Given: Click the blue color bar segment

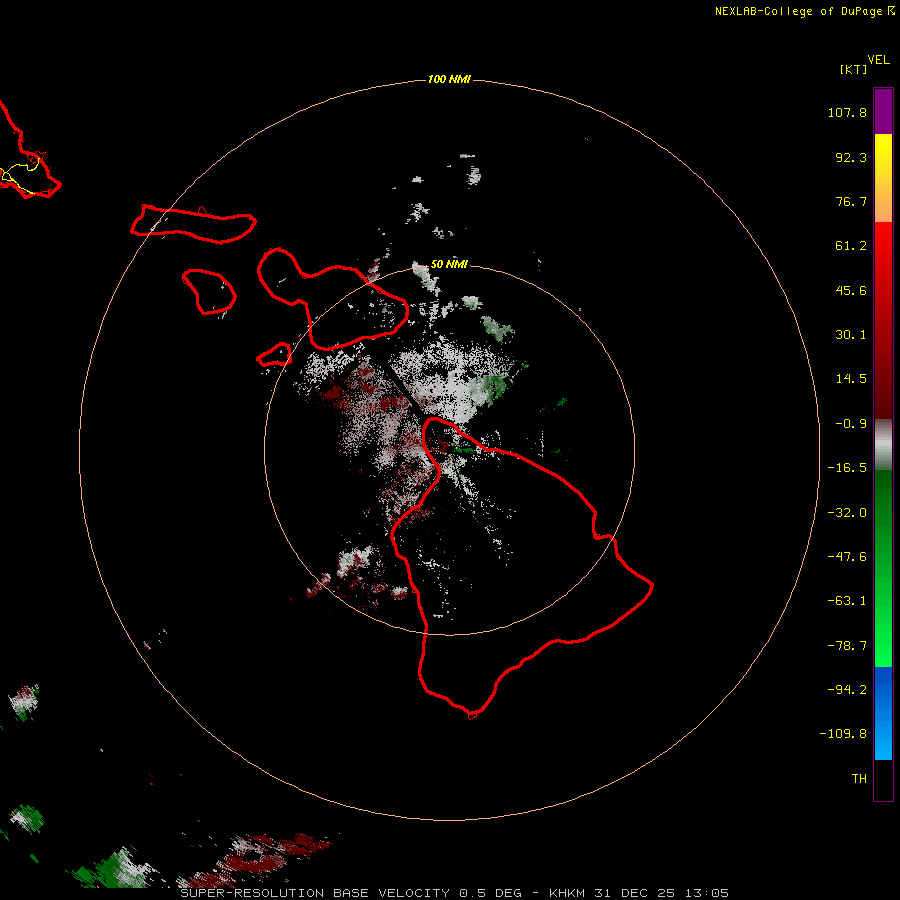Looking at the screenshot, I should click(x=883, y=713).
